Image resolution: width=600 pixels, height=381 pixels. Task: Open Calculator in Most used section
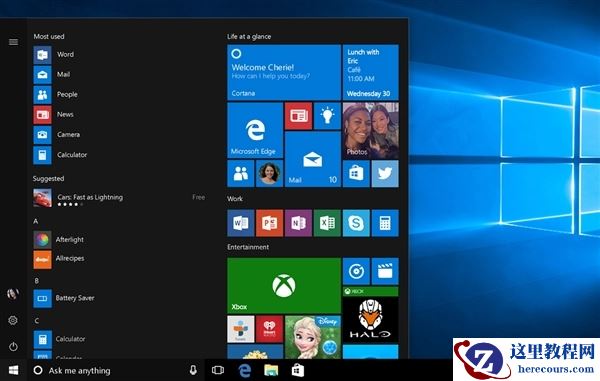(60, 155)
